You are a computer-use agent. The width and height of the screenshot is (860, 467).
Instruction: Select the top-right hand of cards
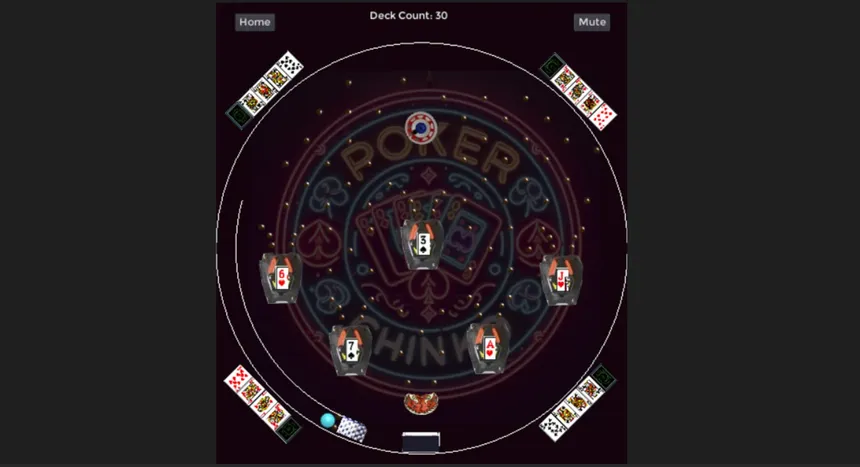(x=578, y=91)
